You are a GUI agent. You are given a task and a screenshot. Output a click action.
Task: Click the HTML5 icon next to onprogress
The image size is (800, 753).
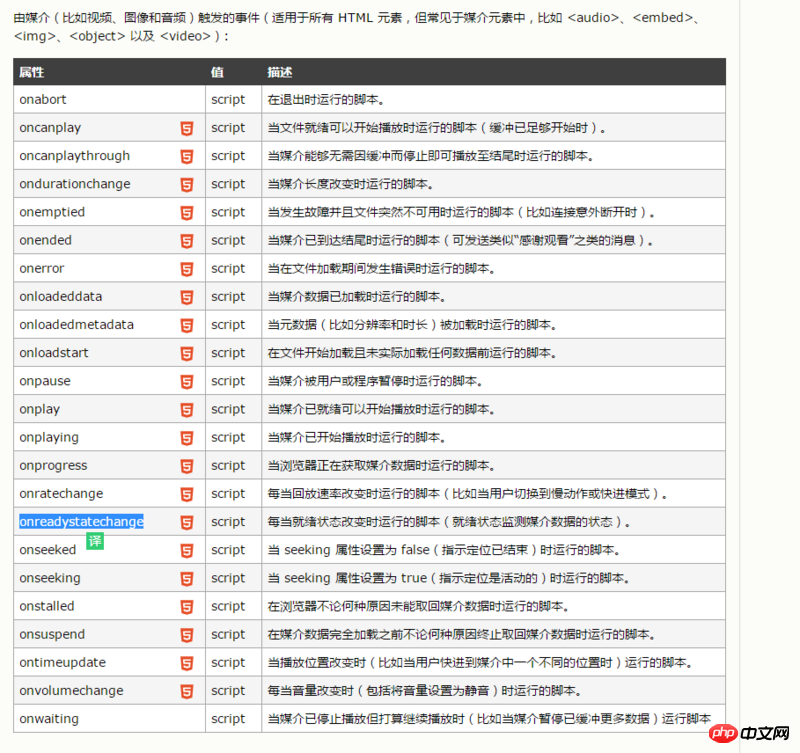coord(187,466)
